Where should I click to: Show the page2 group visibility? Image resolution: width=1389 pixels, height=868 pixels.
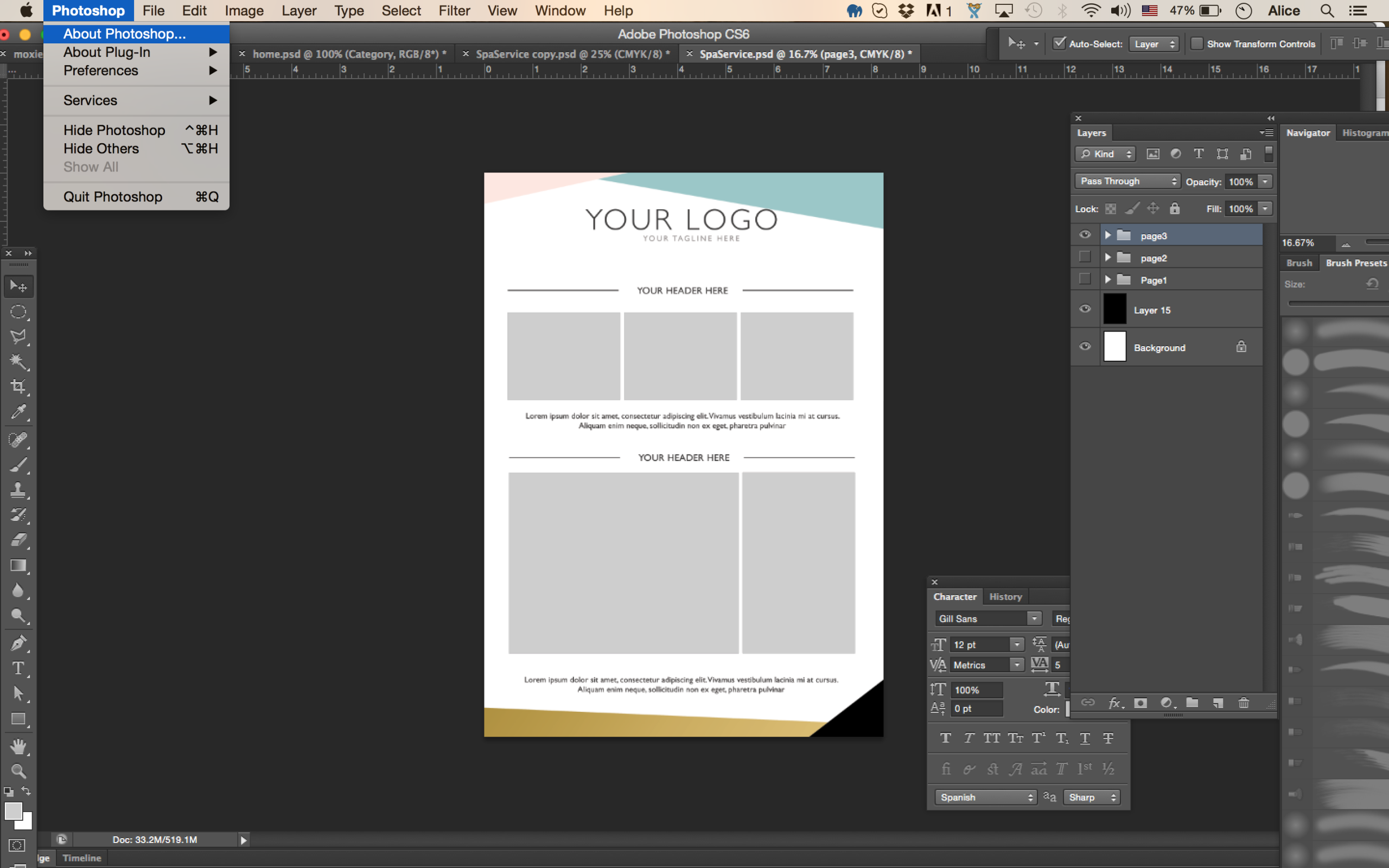click(x=1085, y=257)
